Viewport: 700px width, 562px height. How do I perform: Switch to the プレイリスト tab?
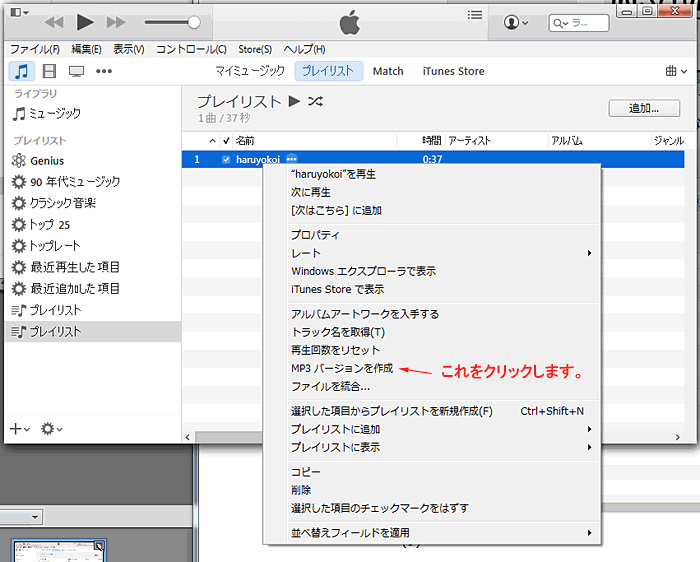point(328,71)
